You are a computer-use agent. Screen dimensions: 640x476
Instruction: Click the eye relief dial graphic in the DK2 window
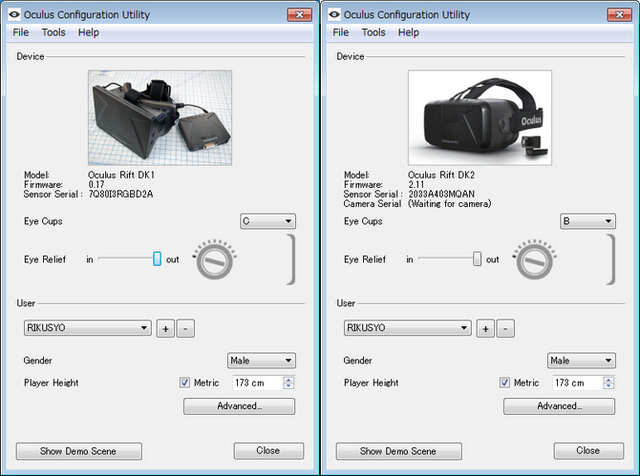coord(535,259)
